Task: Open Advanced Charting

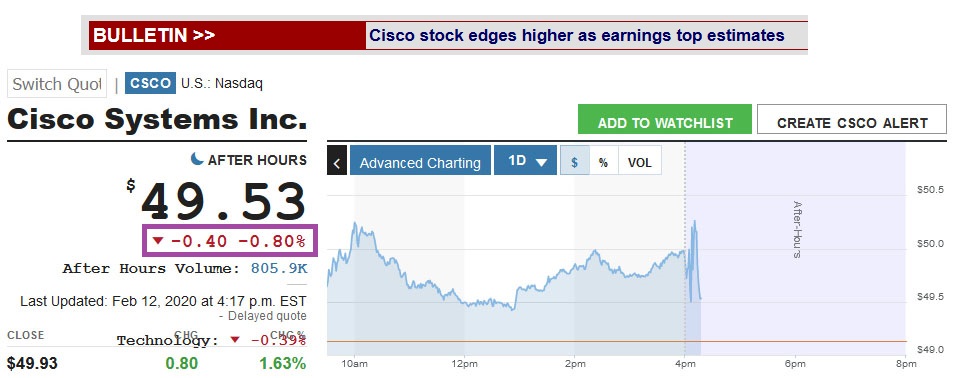Action: [420, 160]
